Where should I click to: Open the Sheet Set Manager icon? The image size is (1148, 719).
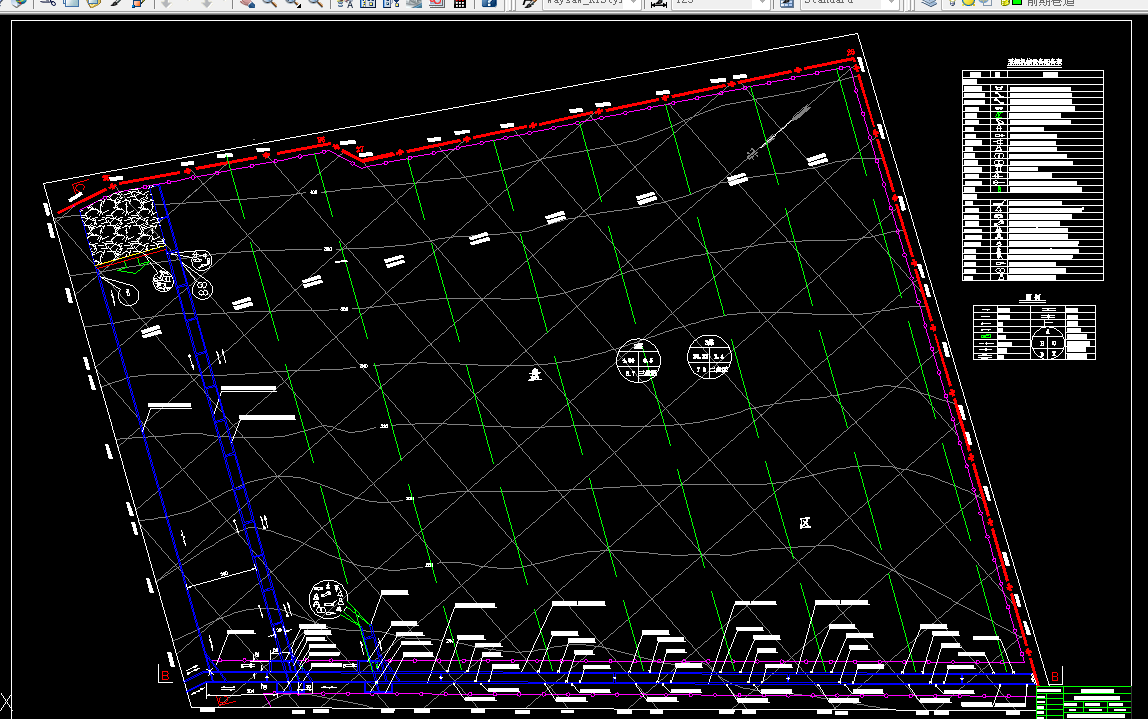coord(414,3)
